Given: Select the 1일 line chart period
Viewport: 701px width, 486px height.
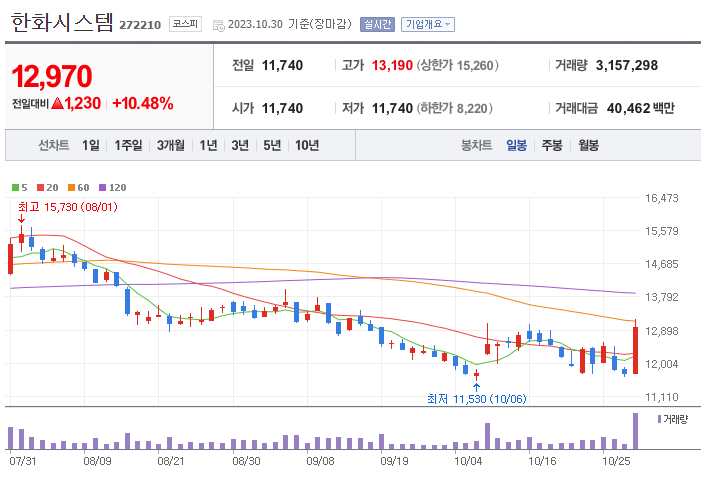Looking at the screenshot, I should 91,145.
